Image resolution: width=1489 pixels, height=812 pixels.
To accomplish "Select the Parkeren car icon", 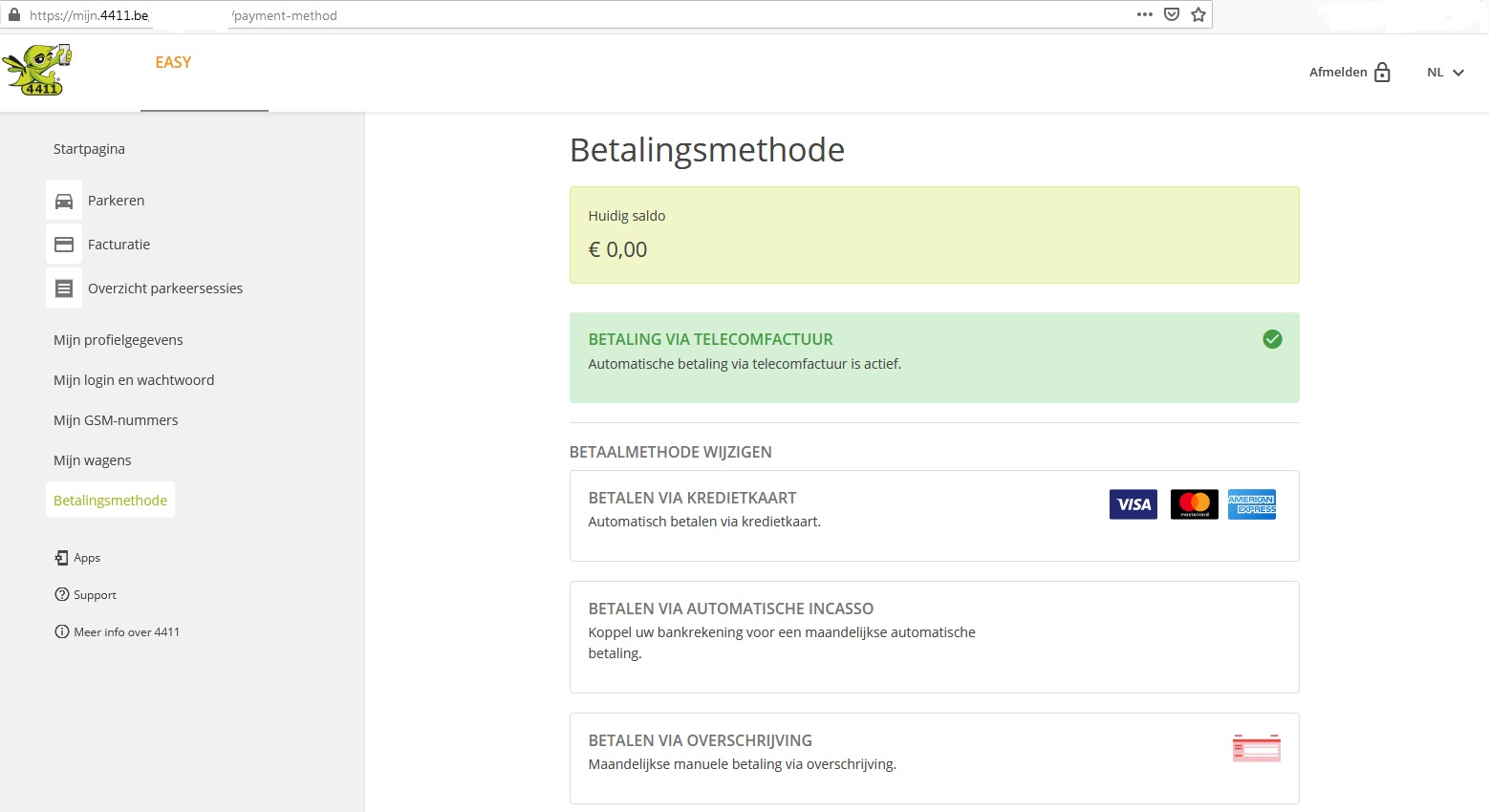I will [x=63, y=200].
